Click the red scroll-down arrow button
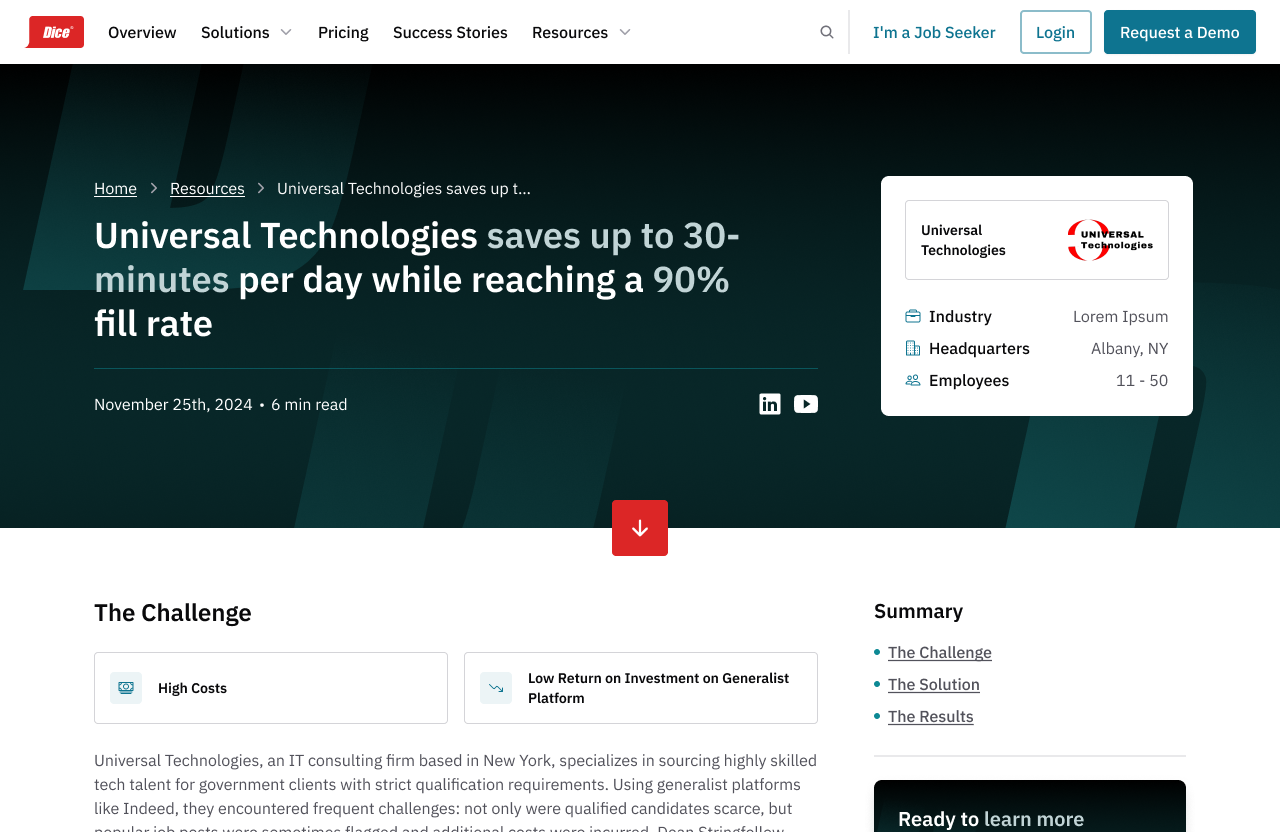1280x832 pixels. point(640,528)
